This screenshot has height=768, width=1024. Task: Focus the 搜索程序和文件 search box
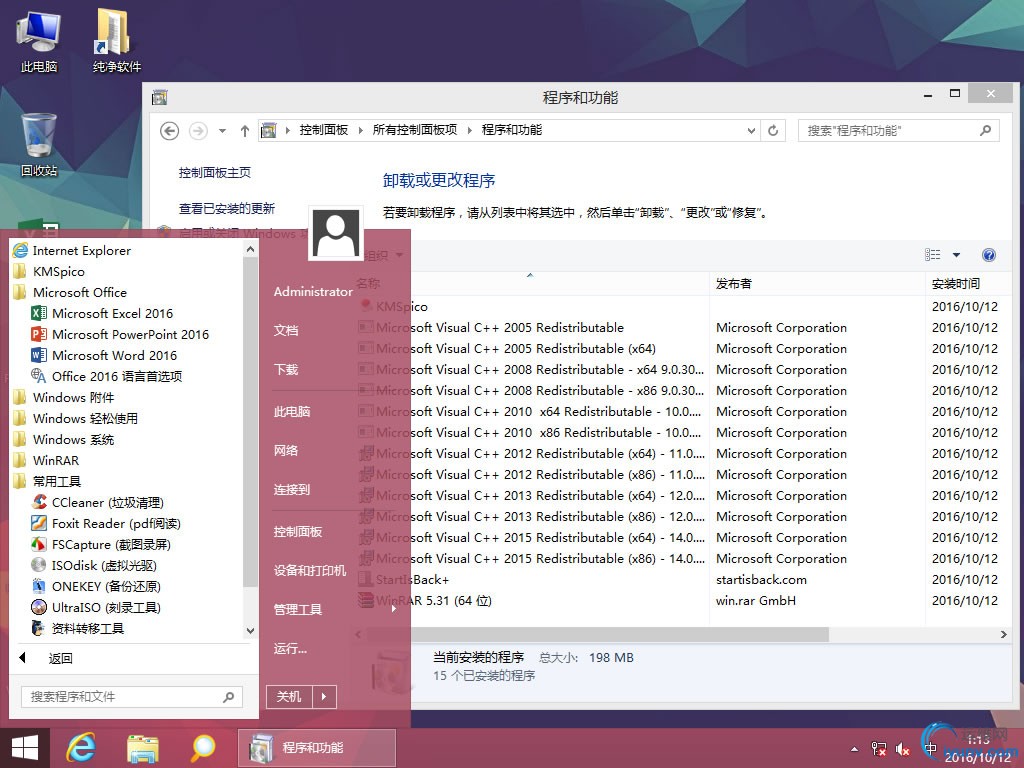point(131,697)
